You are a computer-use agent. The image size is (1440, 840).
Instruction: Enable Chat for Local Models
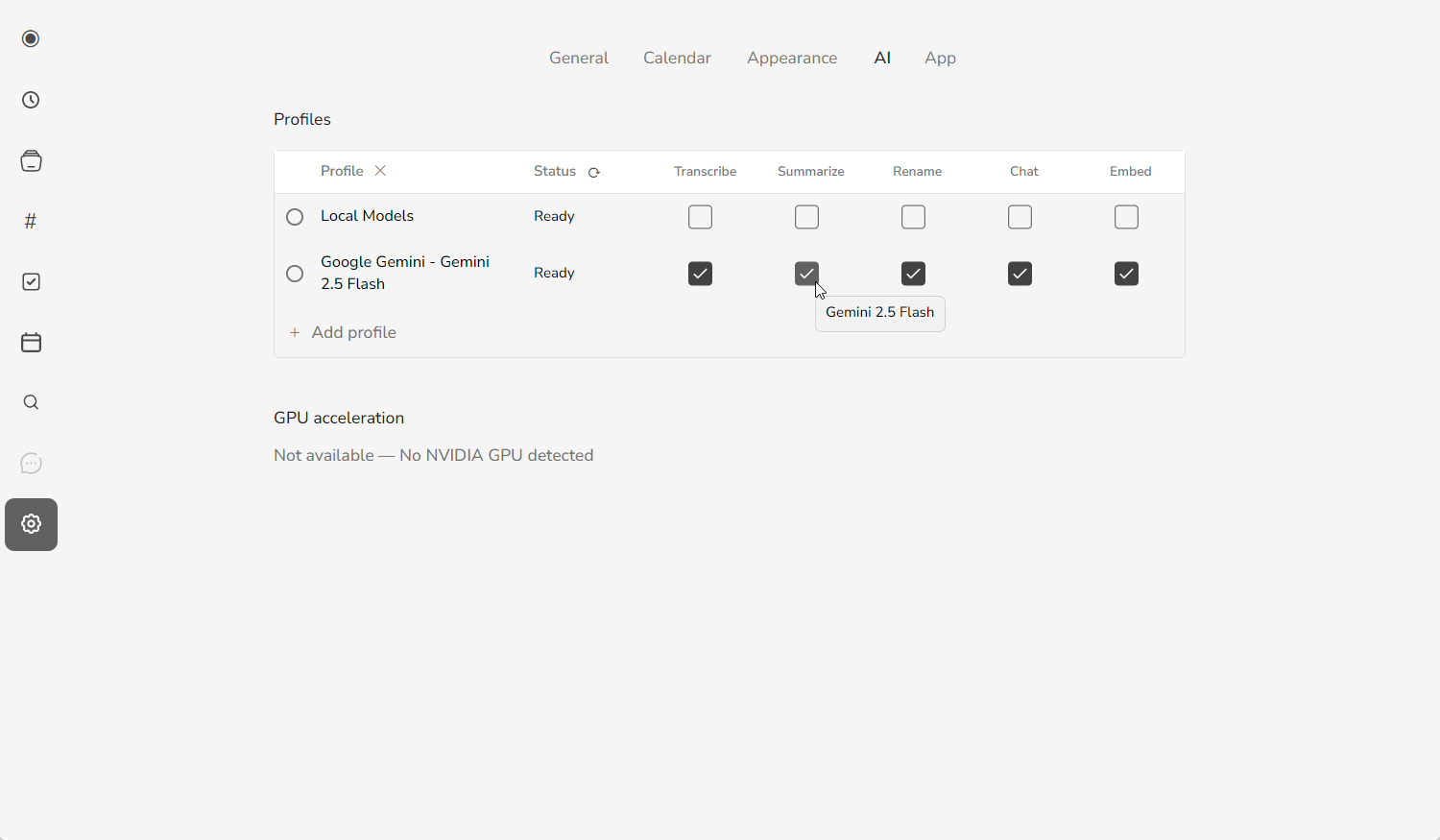1020,217
